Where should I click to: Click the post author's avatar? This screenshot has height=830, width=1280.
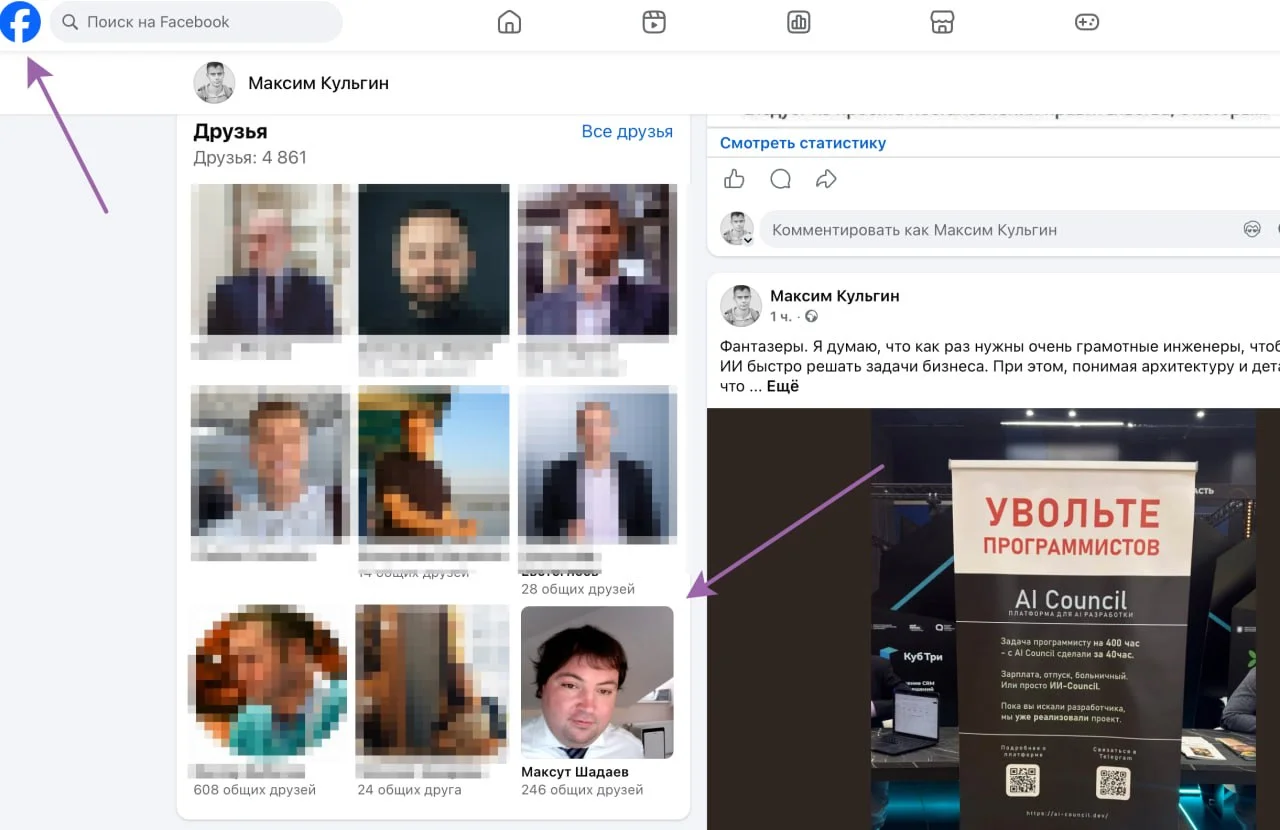pos(741,306)
